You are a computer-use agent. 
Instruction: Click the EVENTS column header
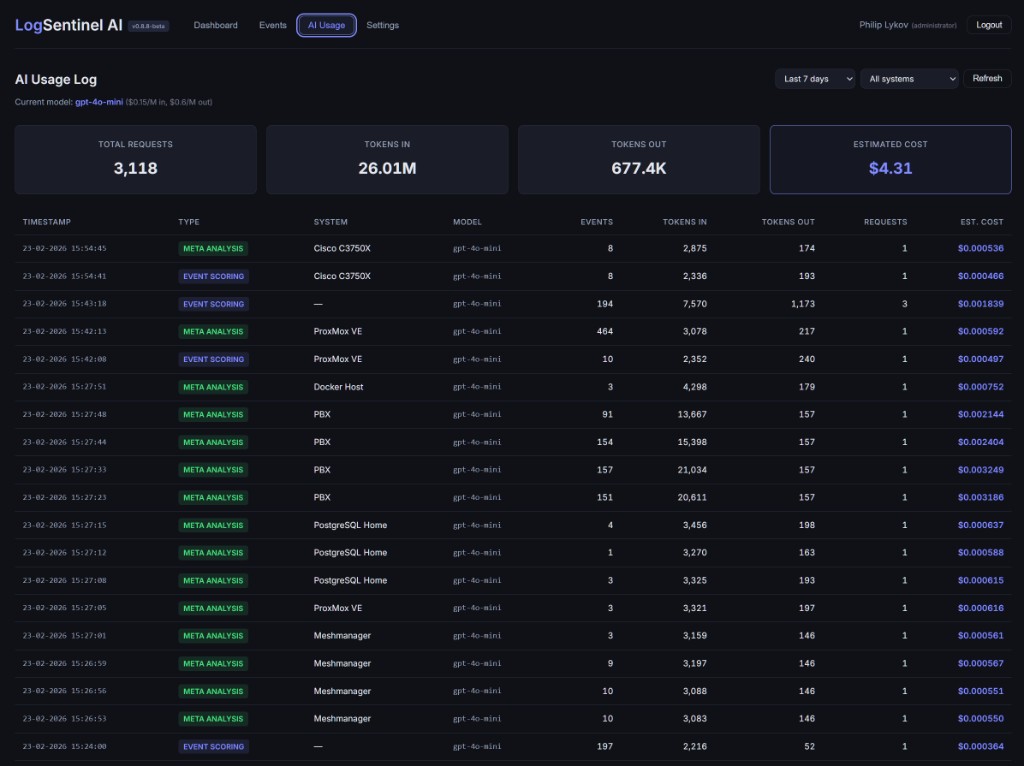point(596,222)
